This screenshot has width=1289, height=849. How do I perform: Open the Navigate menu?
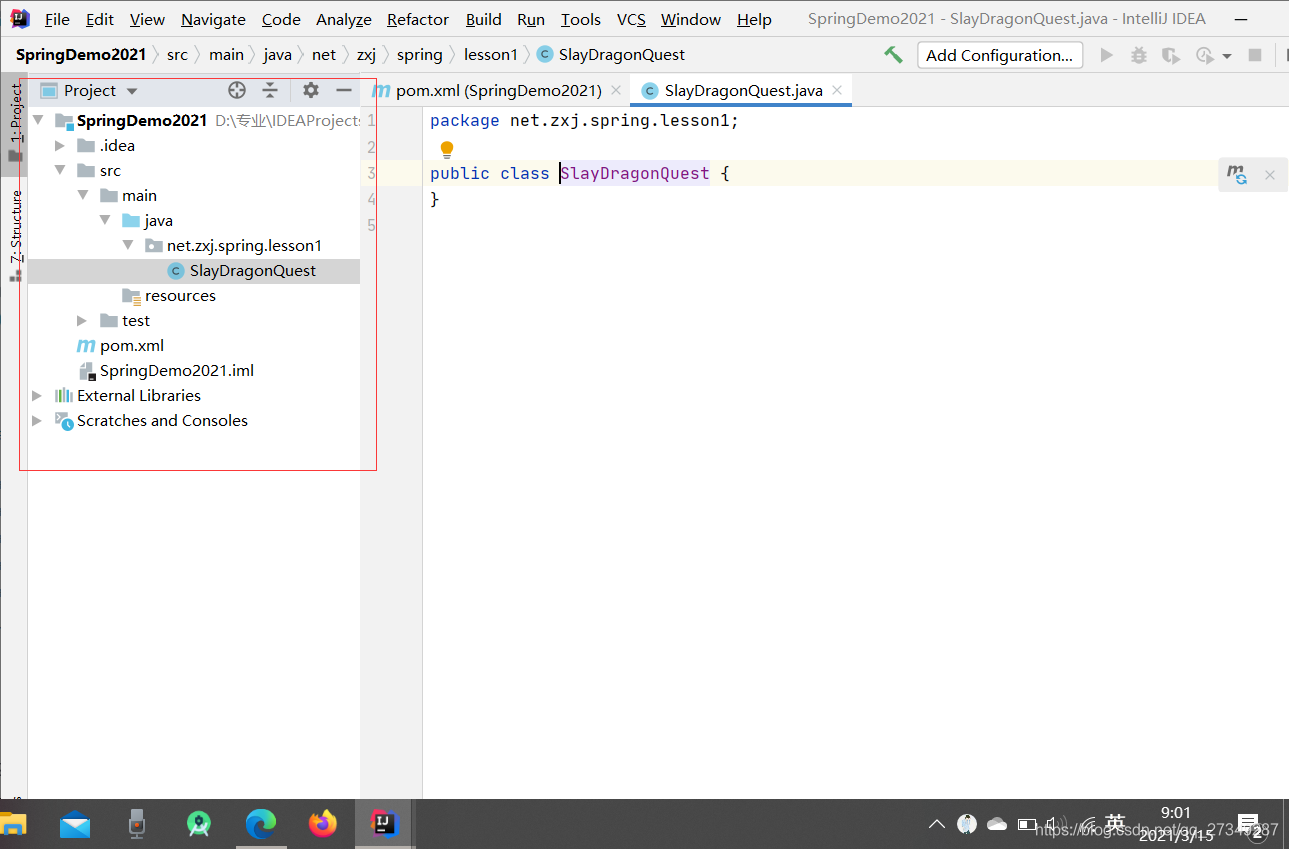pyautogui.click(x=213, y=19)
